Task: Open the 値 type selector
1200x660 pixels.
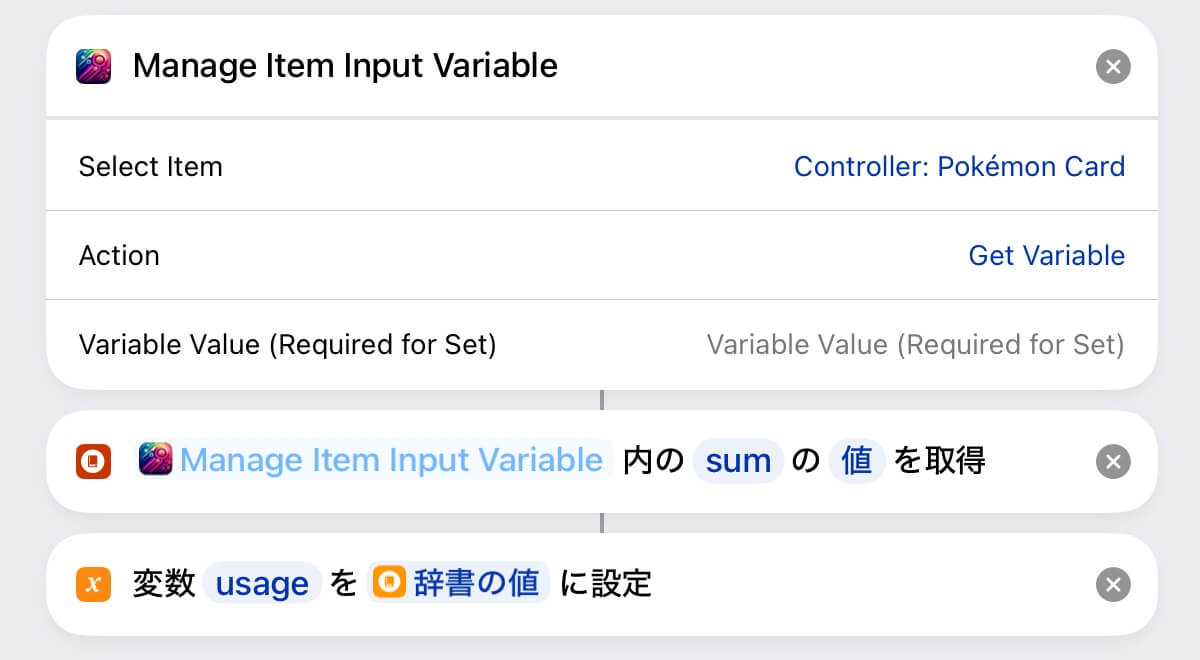Action: [x=857, y=461]
